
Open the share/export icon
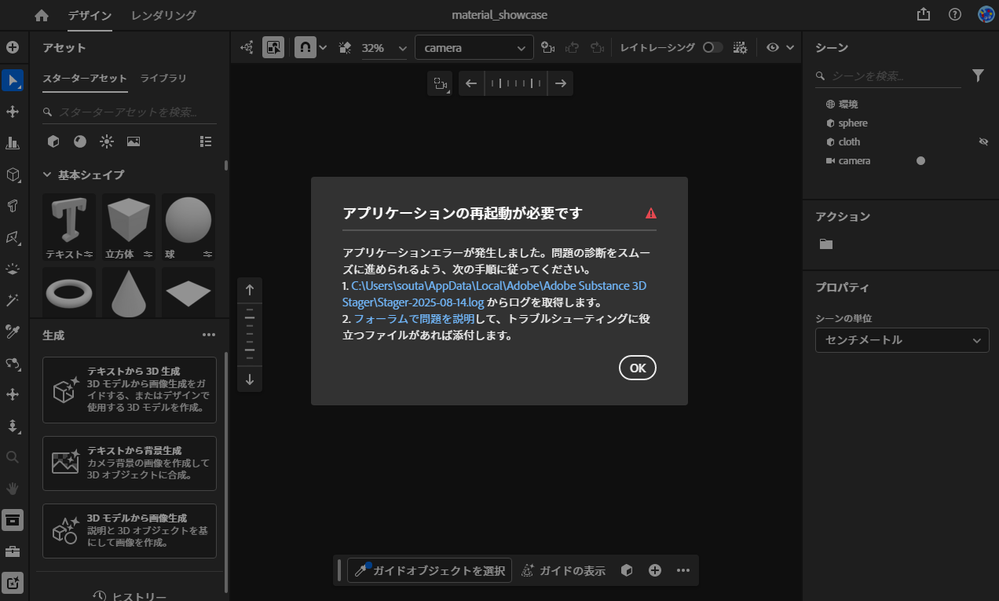tap(923, 15)
